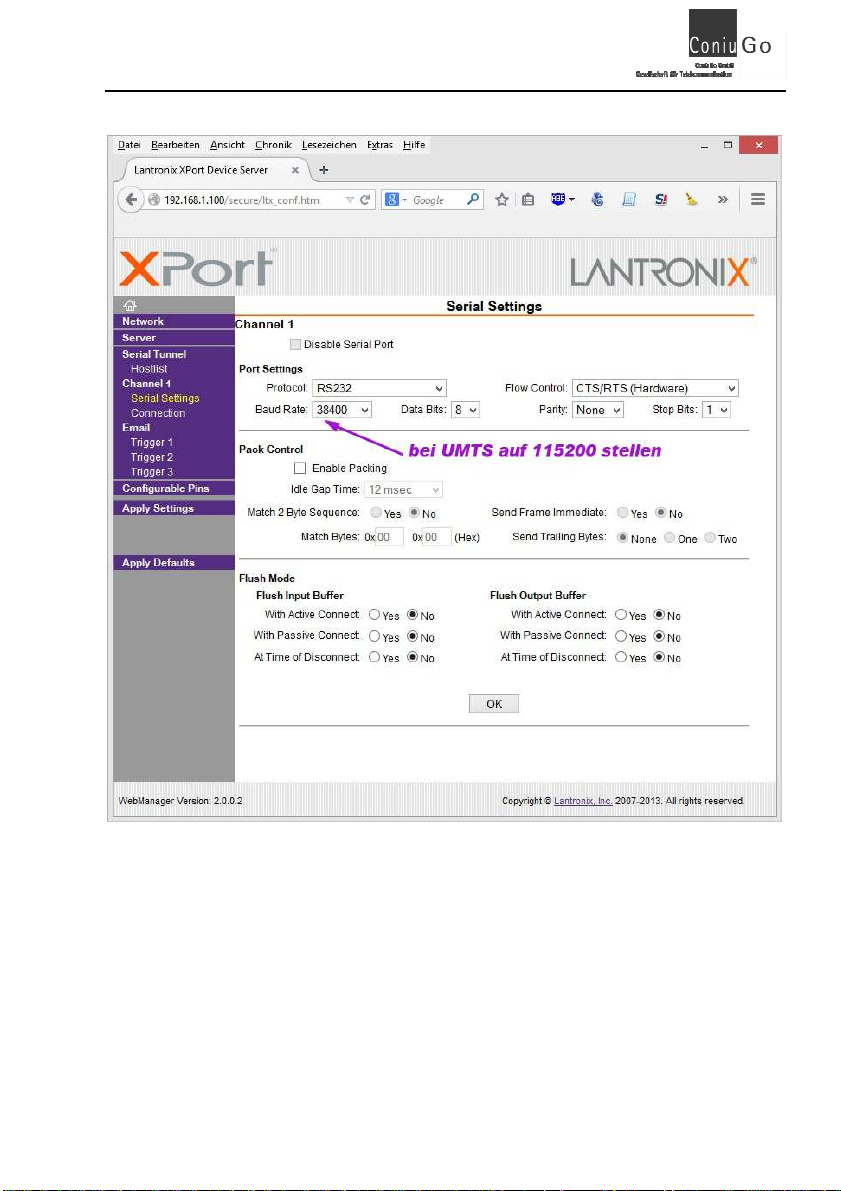Image resolution: width=841 pixels, height=1191 pixels.
Task: Enable Packing checkbox
Action: coord(300,468)
